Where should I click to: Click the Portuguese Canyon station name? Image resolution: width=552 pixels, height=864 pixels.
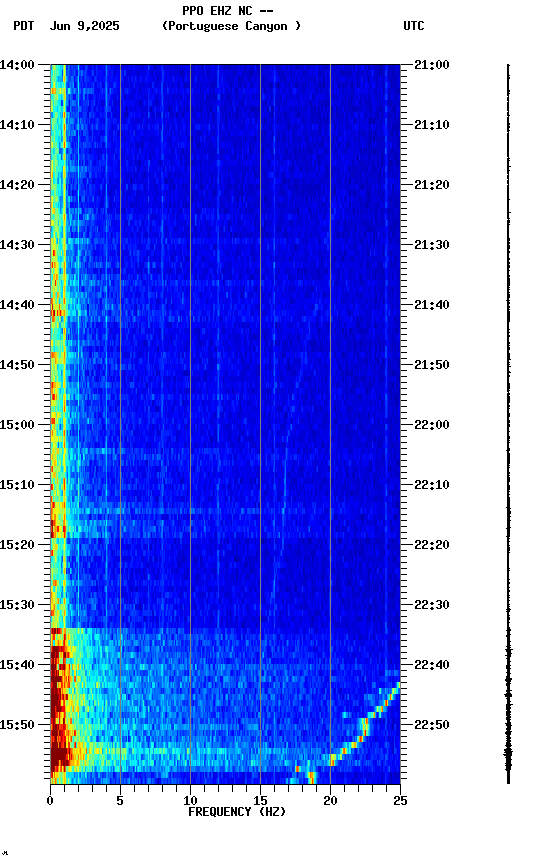[x=231, y=26]
